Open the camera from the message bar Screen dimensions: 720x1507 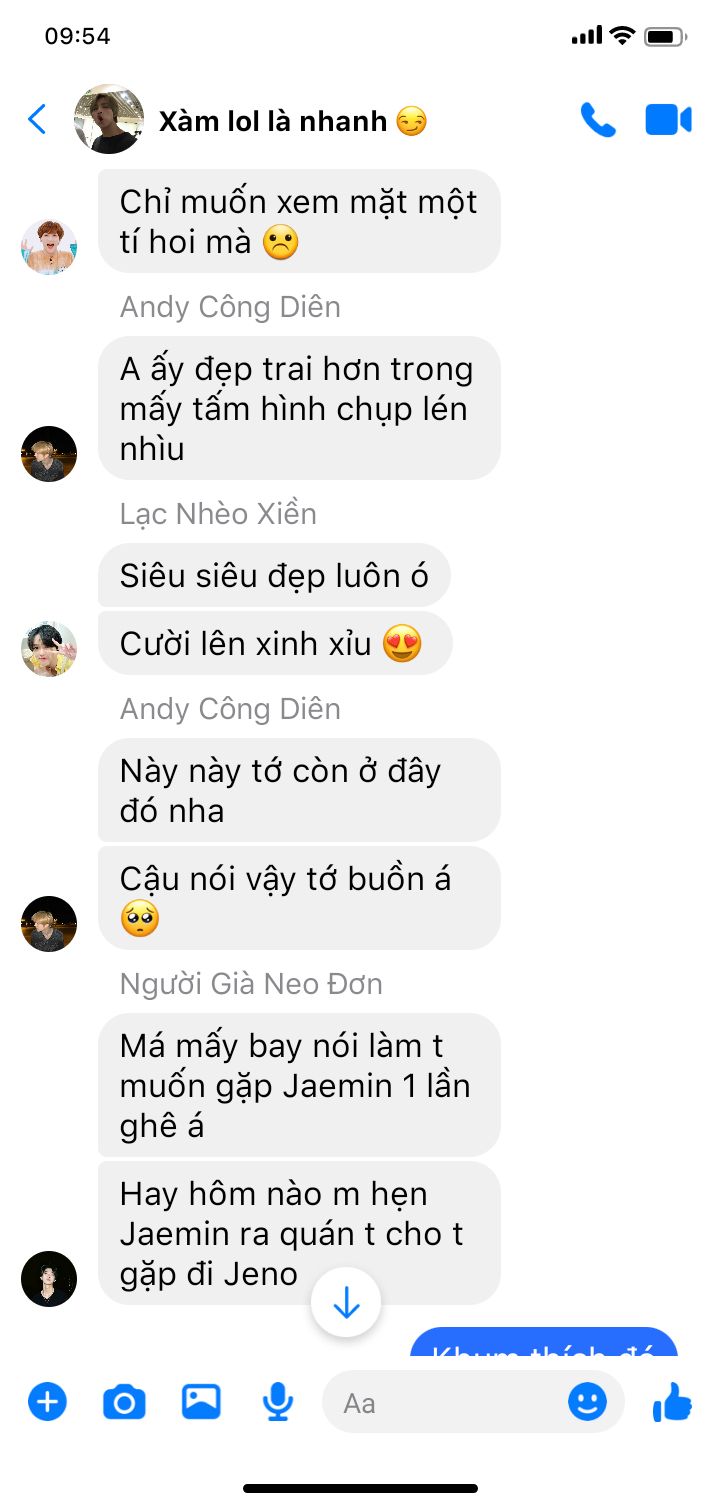tap(124, 1402)
